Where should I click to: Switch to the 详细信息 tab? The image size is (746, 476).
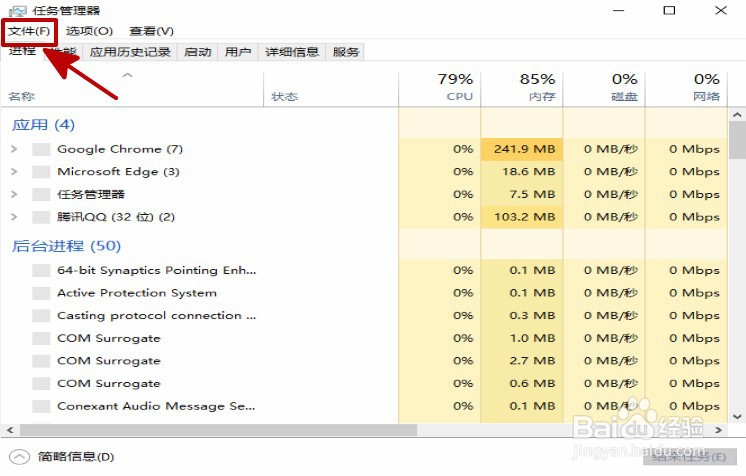tap(292, 52)
